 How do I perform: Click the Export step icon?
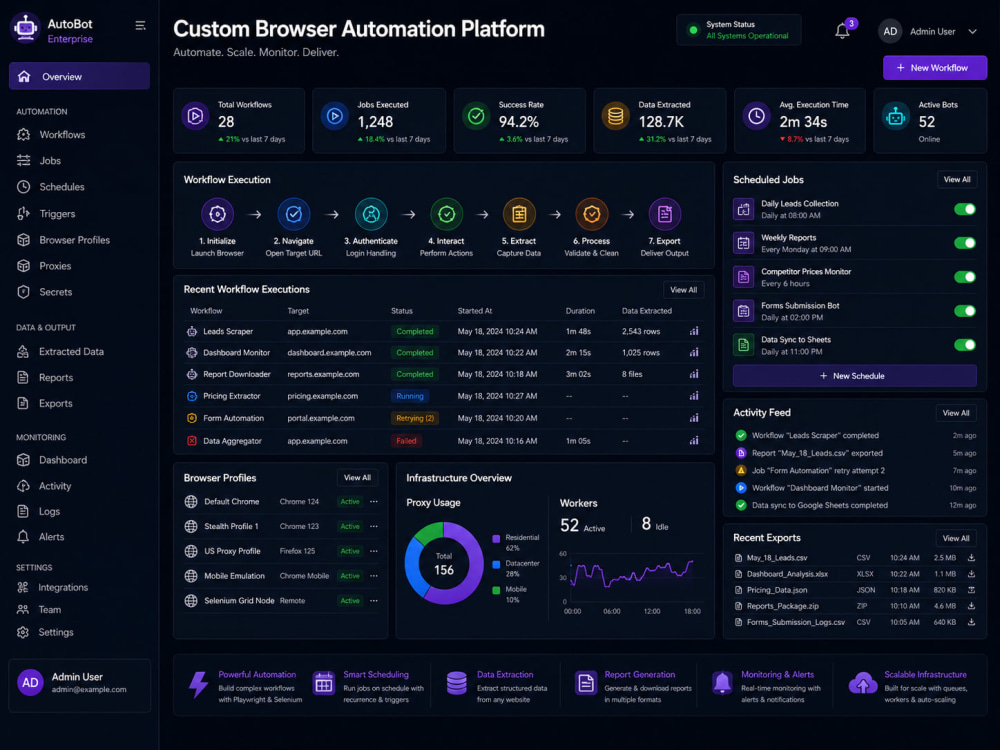click(665, 214)
